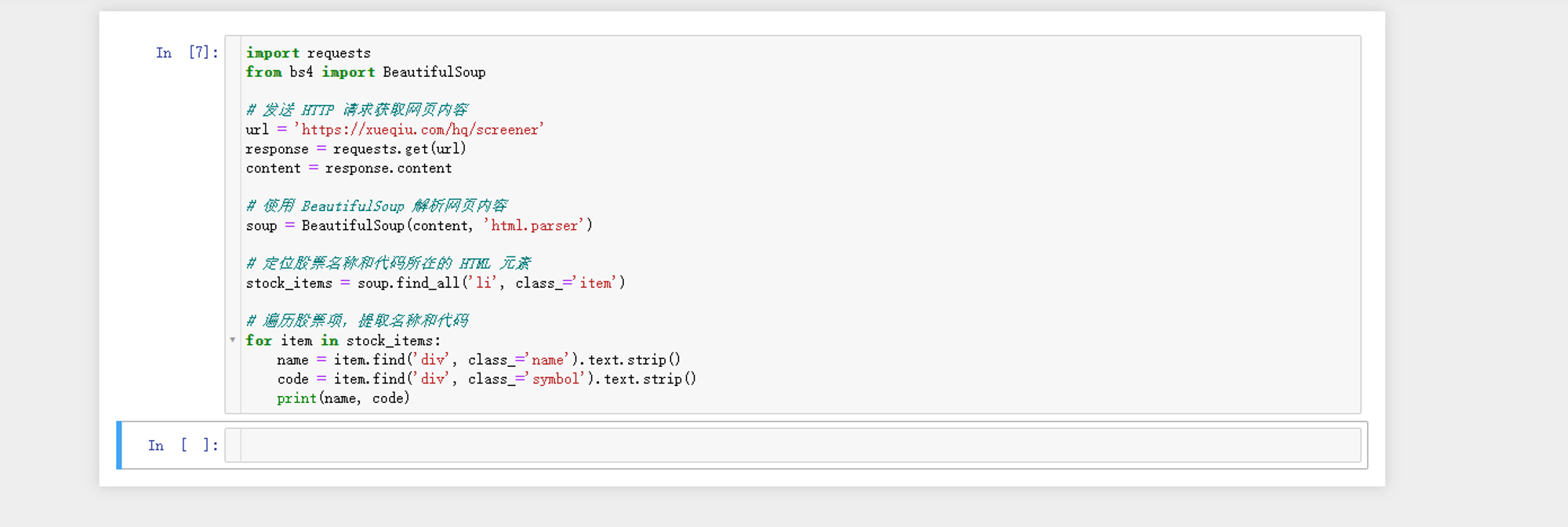
Task: Click the '定位股票名称和代码' comment line
Action: coord(388,263)
